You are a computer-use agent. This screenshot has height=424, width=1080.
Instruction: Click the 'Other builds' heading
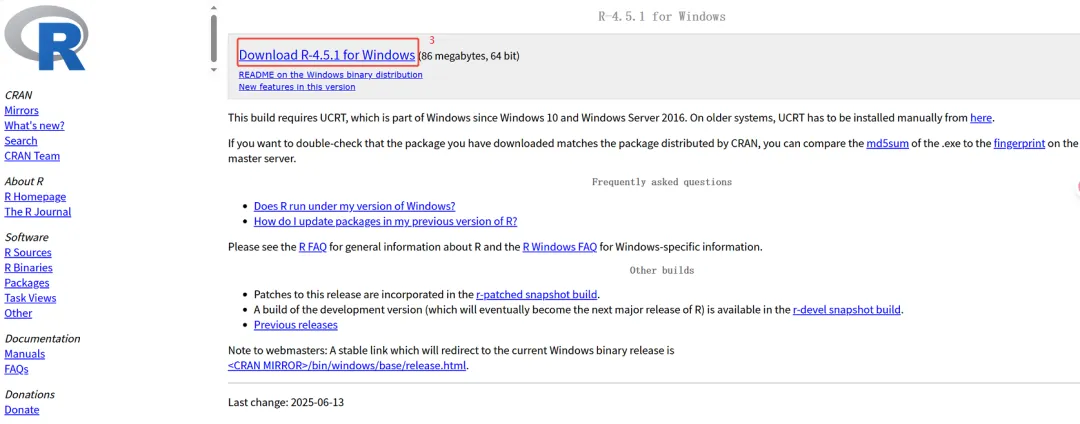tap(661, 271)
